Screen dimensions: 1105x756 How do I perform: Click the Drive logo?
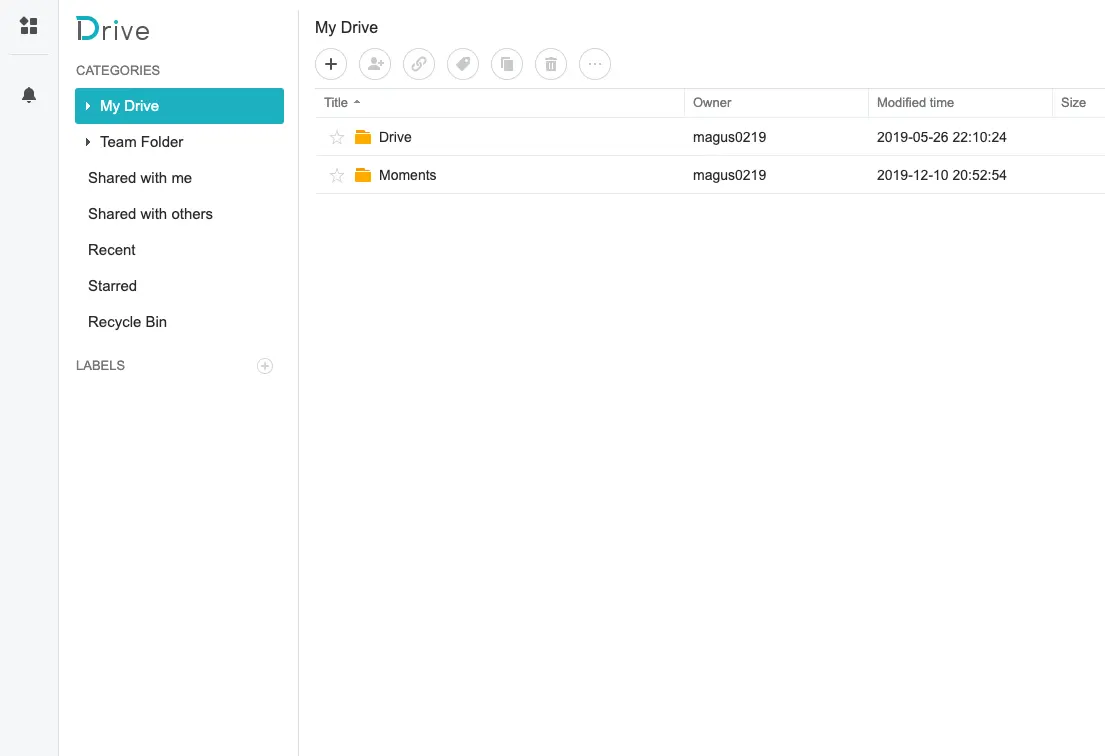[x=113, y=29]
